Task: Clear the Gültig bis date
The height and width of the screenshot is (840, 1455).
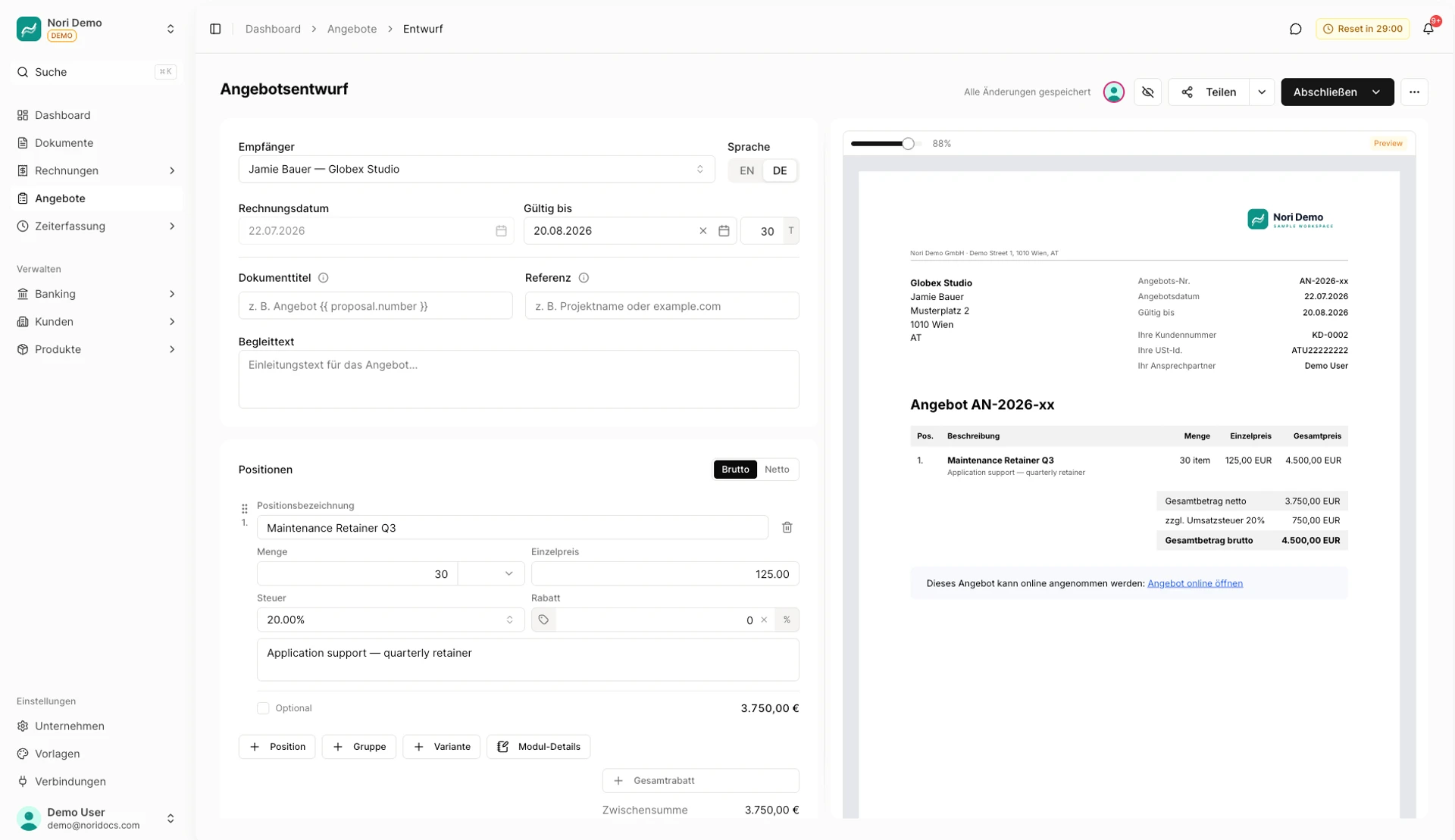Action: (x=702, y=231)
